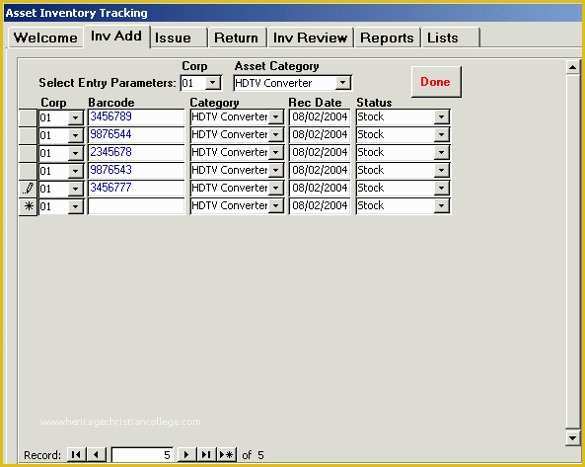Screen dimensions: 585x467
Task: Click barcode field containing 3456789
Action: tap(137, 117)
